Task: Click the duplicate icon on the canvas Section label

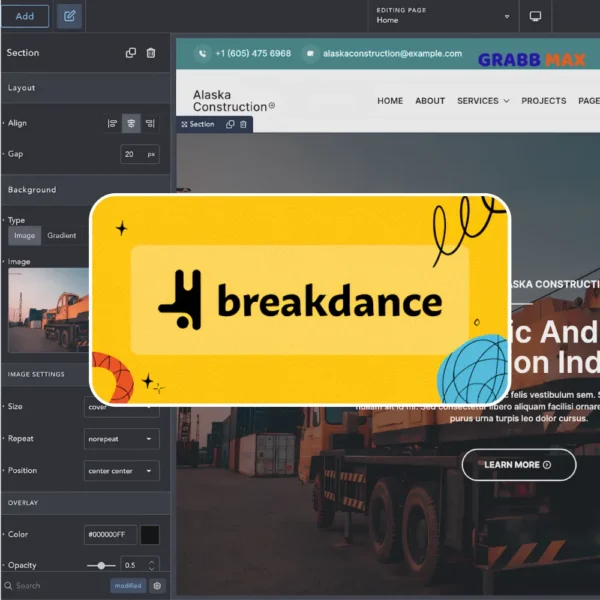Action: pyautogui.click(x=230, y=124)
